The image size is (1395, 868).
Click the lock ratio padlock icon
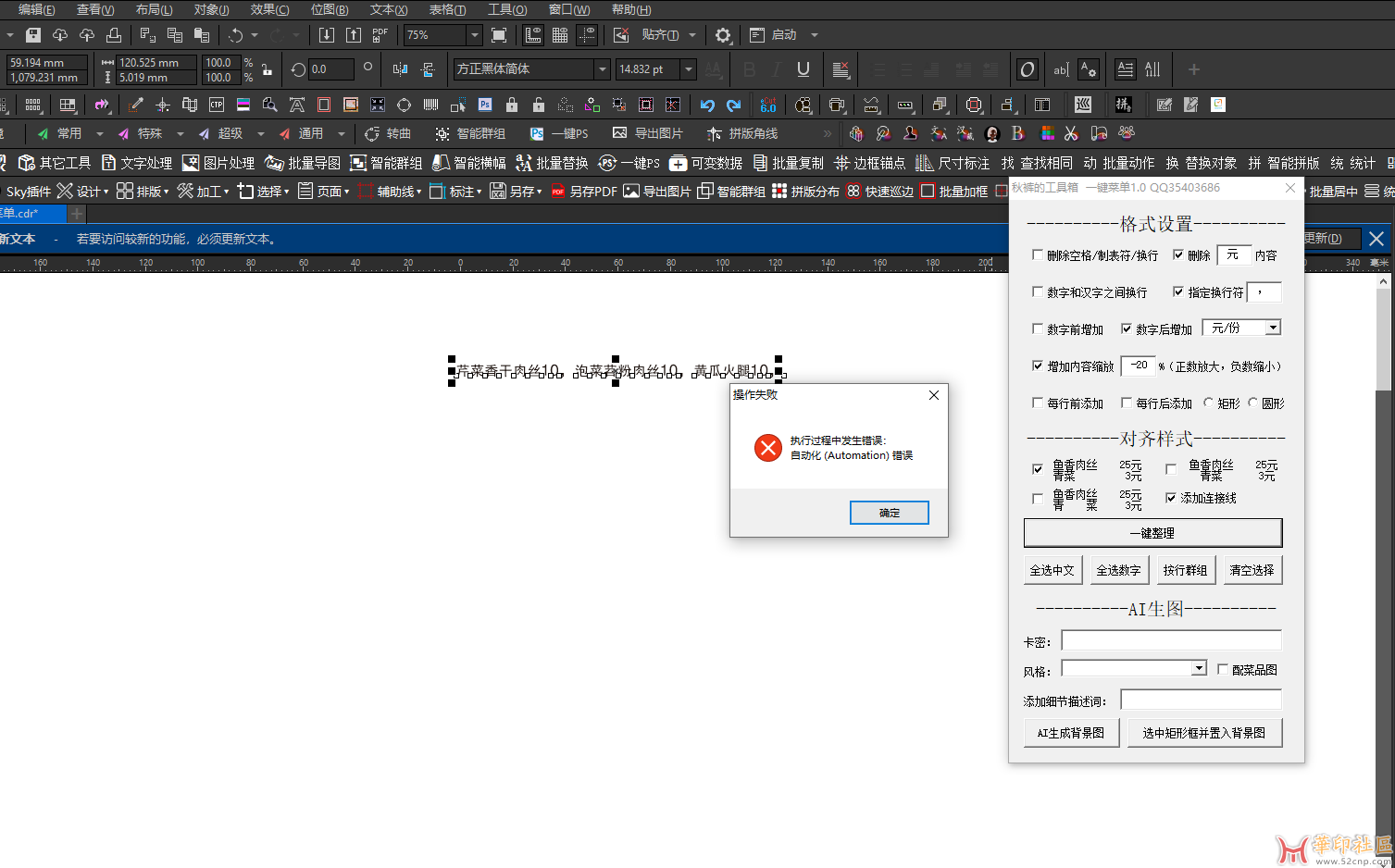click(x=267, y=69)
